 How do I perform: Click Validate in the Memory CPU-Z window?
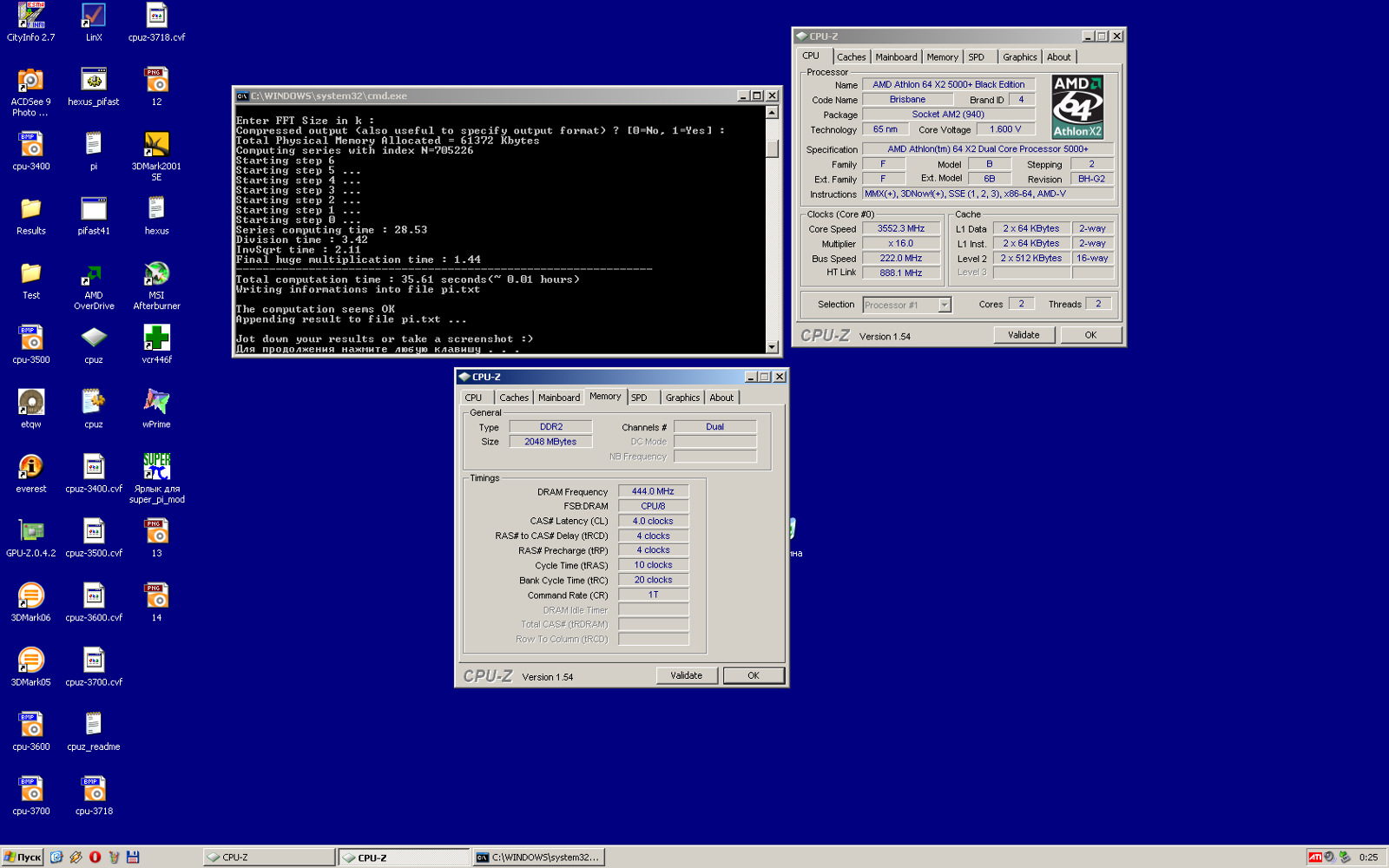click(x=686, y=675)
